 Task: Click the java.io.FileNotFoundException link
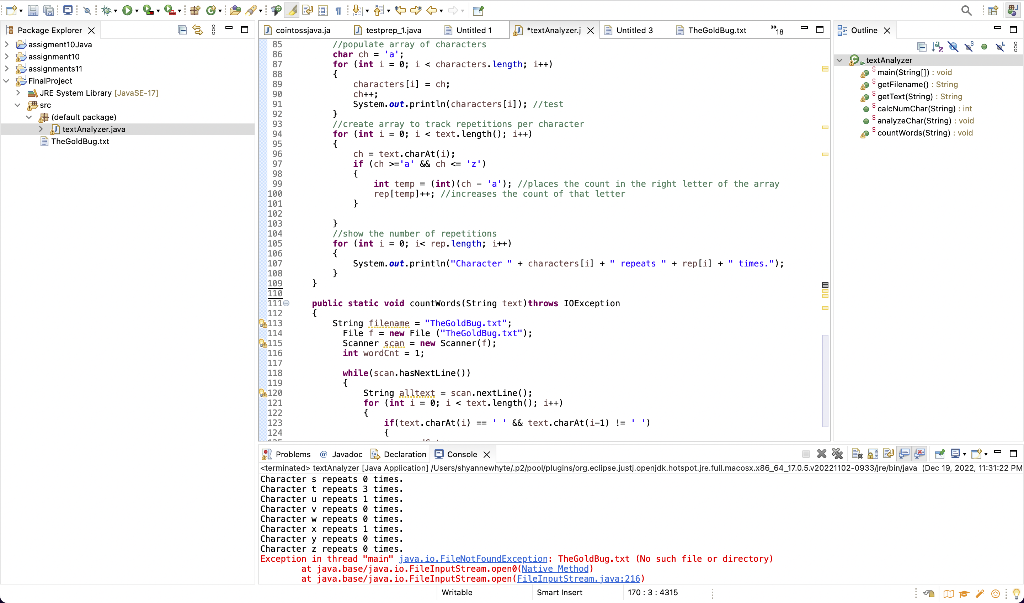click(472, 558)
